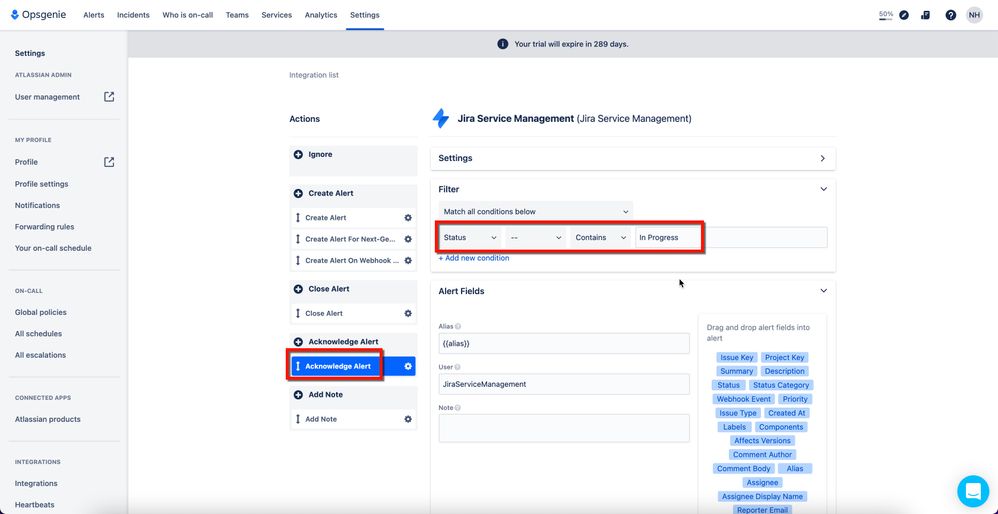Click the Note text area
Screen dimensions: 998x514
[x=564, y=428]
